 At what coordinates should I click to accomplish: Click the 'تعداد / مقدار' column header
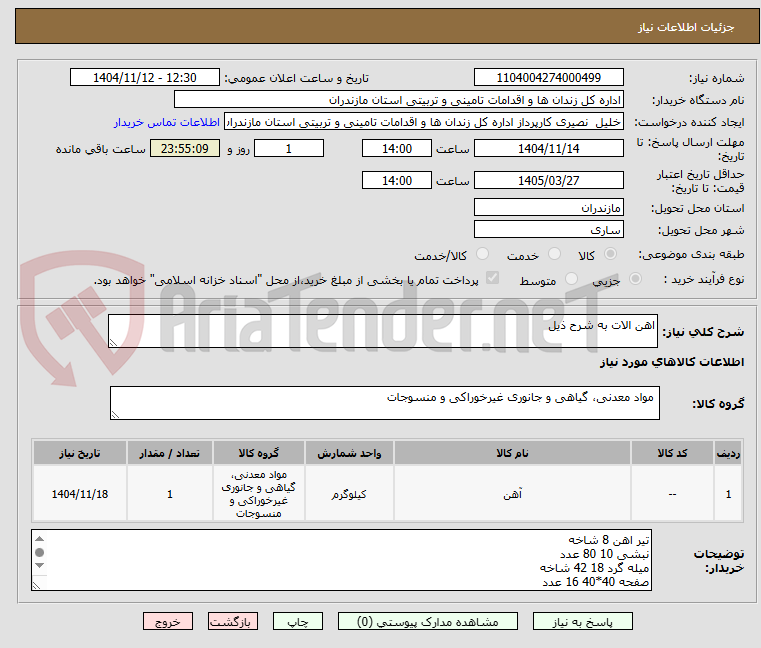(x=169, y=453)
